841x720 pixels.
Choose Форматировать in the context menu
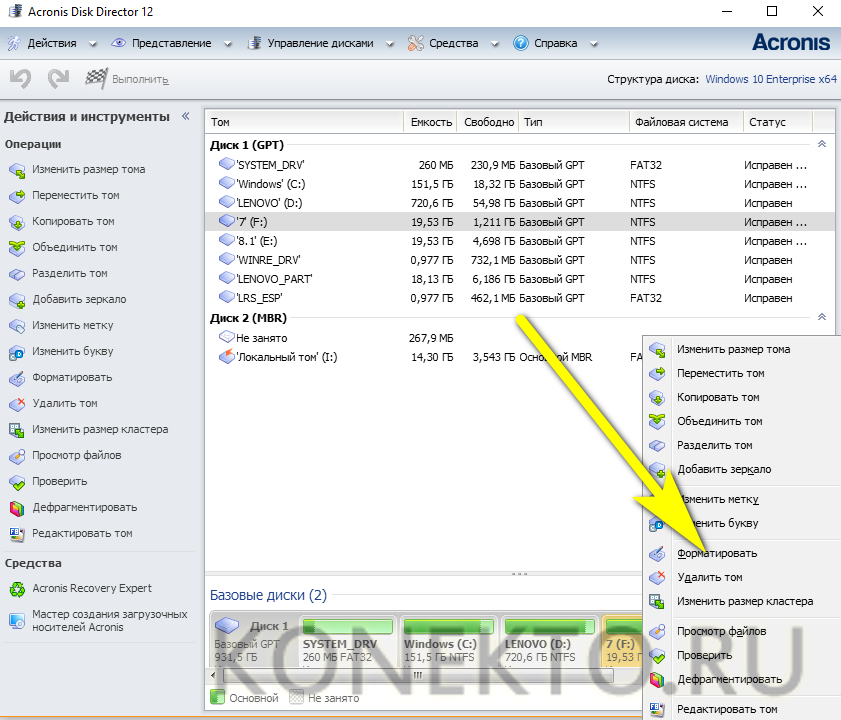[x=716, y=553]
